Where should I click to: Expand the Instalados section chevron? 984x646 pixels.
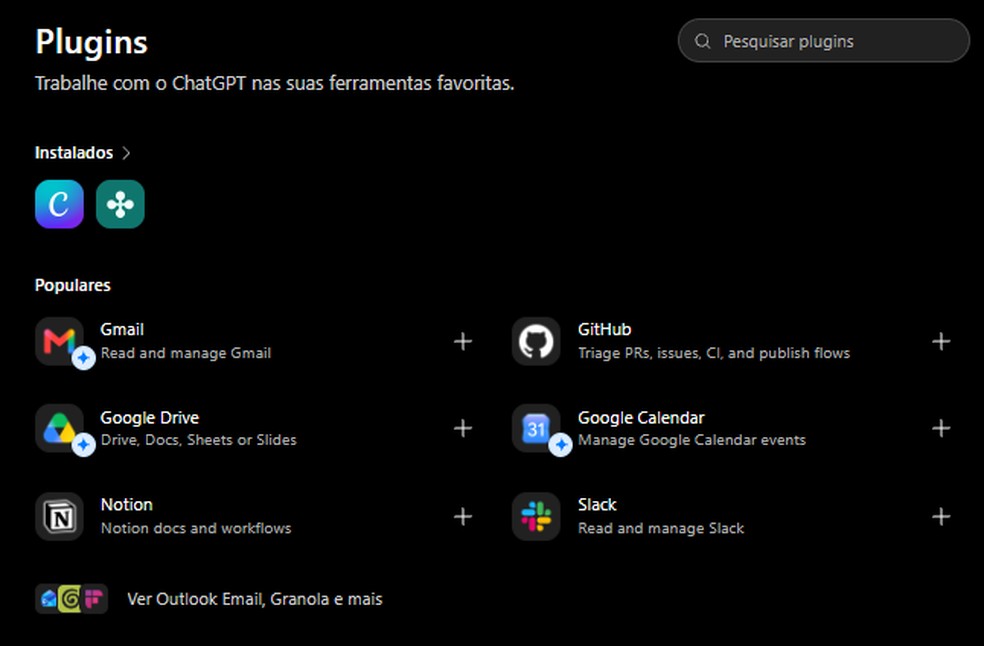click(126, 153)
